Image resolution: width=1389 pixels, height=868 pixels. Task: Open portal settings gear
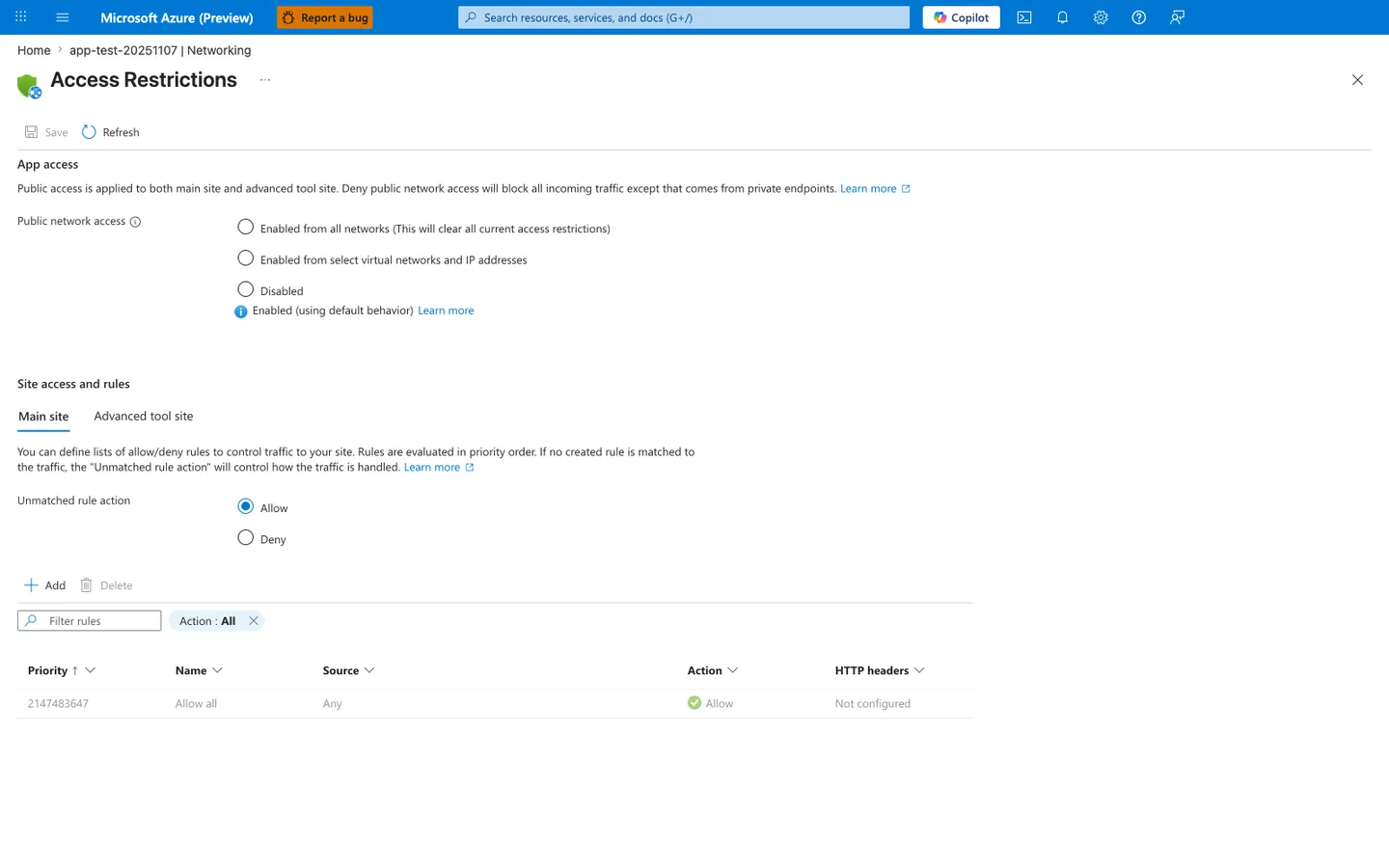pyautogui.click(x=1101, y=17)
